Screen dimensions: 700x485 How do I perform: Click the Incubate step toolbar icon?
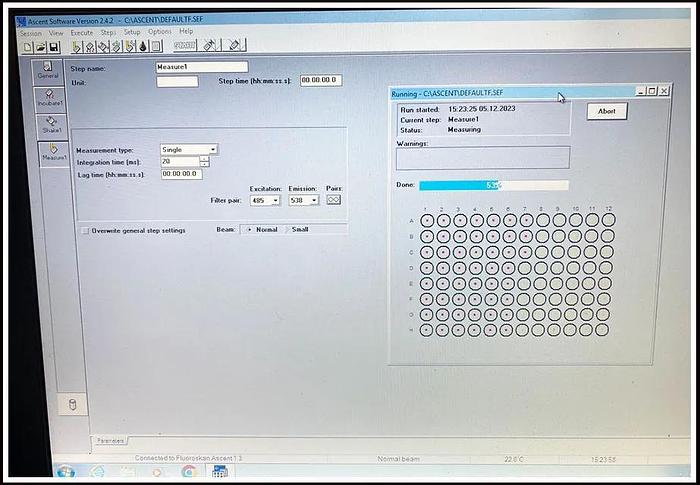[x=90, y=46]
